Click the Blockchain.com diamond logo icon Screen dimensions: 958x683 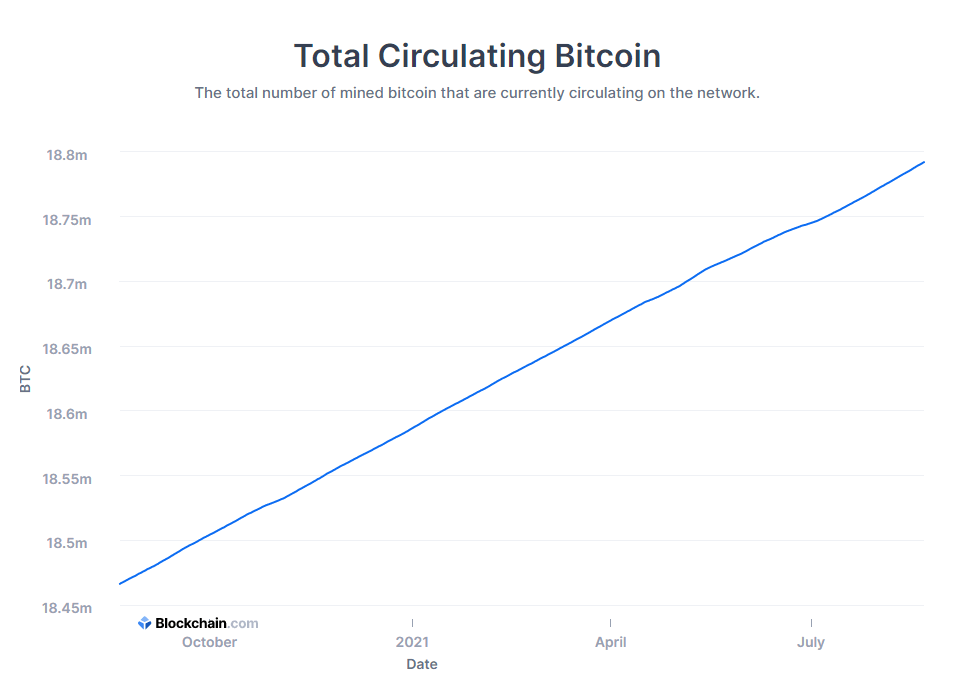tap(144, 623)
